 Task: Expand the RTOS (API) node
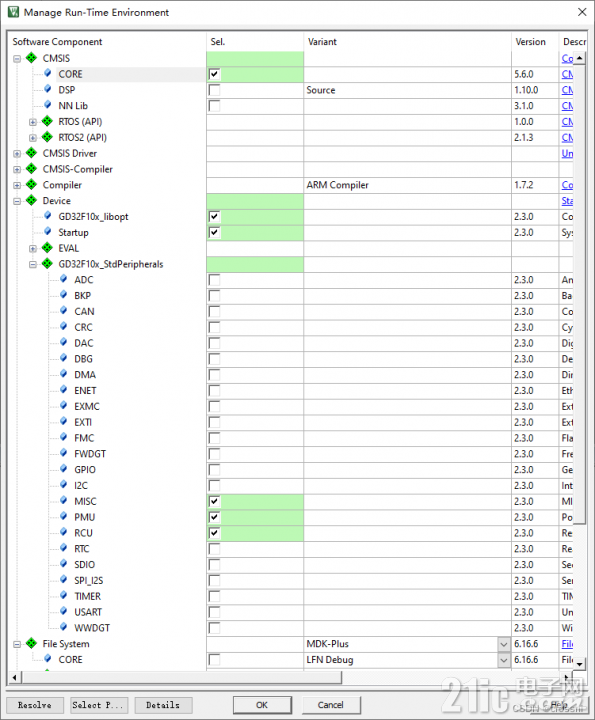(x=33, y=122)
